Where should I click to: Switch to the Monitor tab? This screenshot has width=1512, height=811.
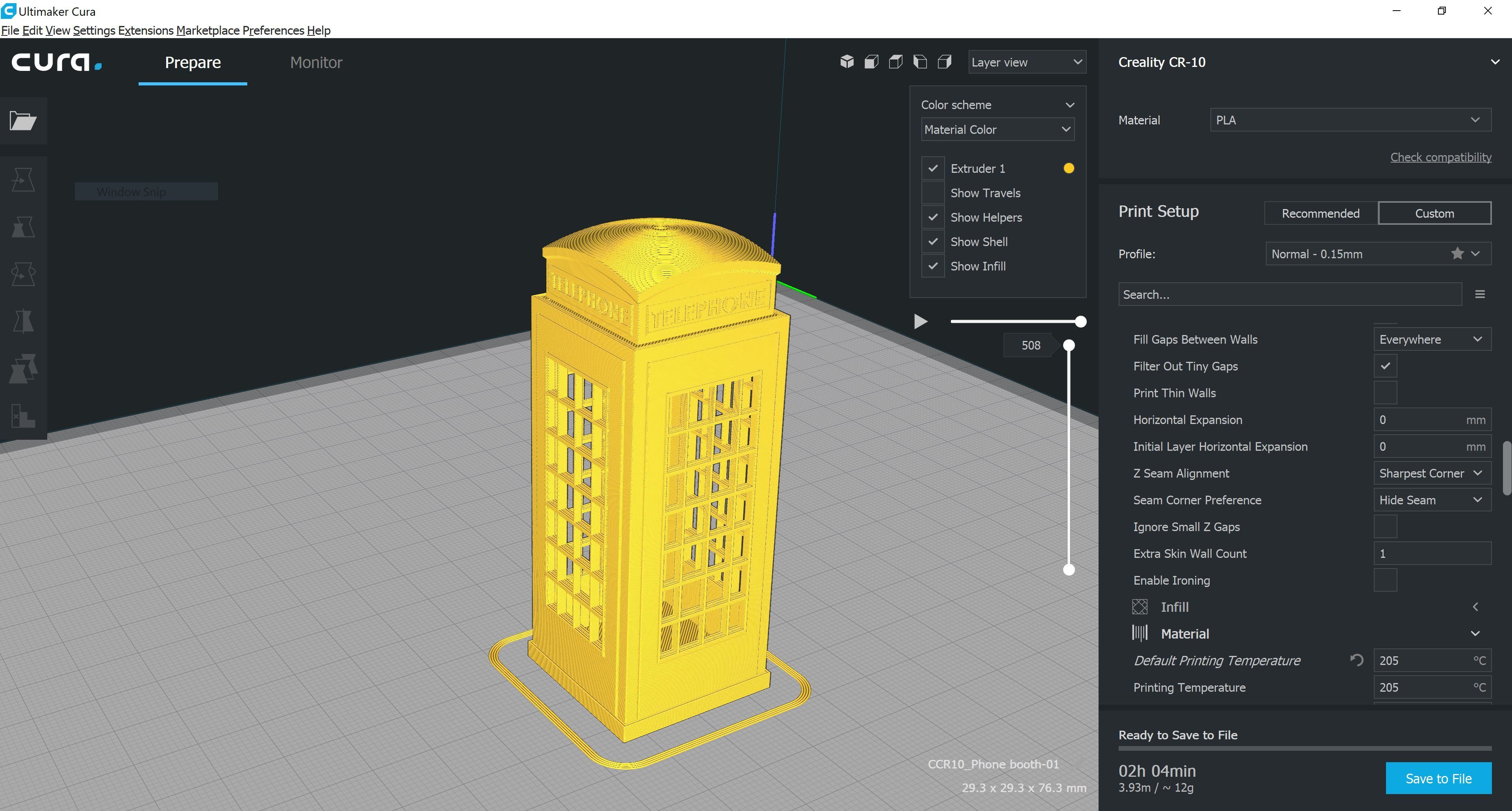tap(316, 62)
